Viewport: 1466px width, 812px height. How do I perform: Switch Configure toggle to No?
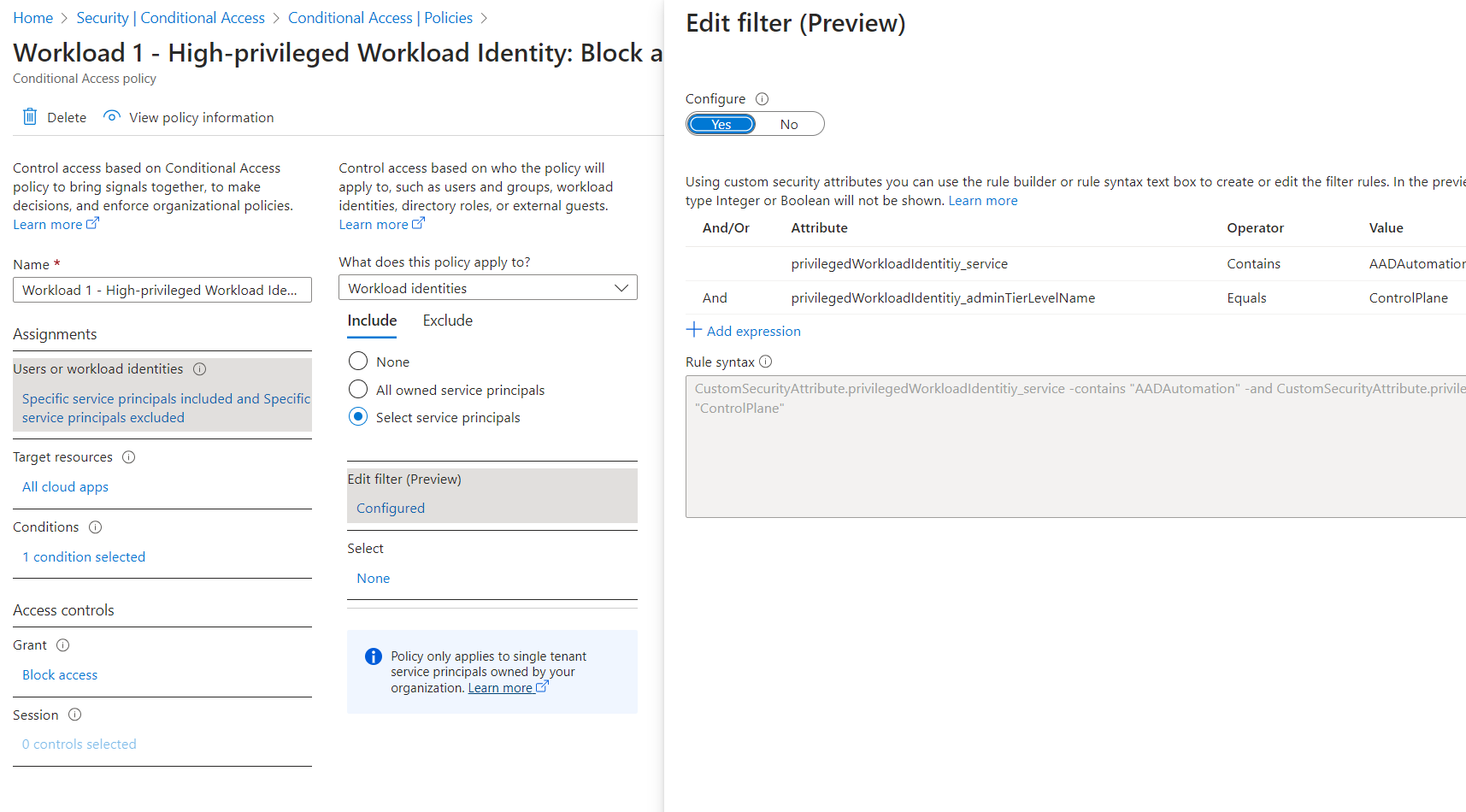pos(789,124)
